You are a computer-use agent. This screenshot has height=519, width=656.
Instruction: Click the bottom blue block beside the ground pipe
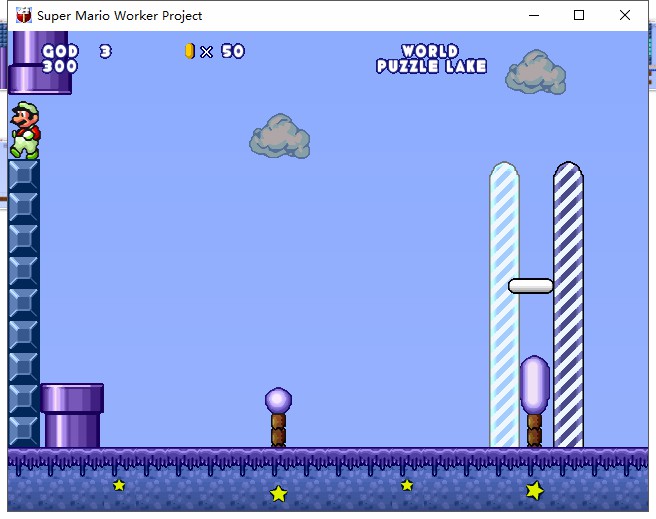(24, 432)
